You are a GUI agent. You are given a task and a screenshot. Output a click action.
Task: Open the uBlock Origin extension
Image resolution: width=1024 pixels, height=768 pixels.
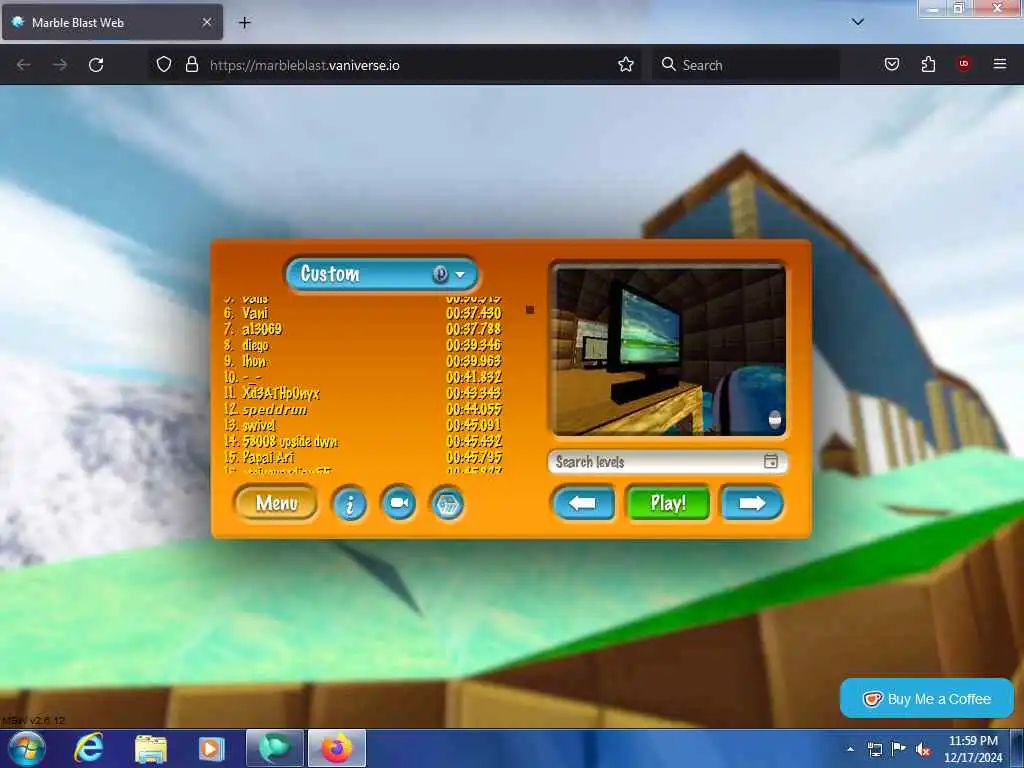coord(964,63)
